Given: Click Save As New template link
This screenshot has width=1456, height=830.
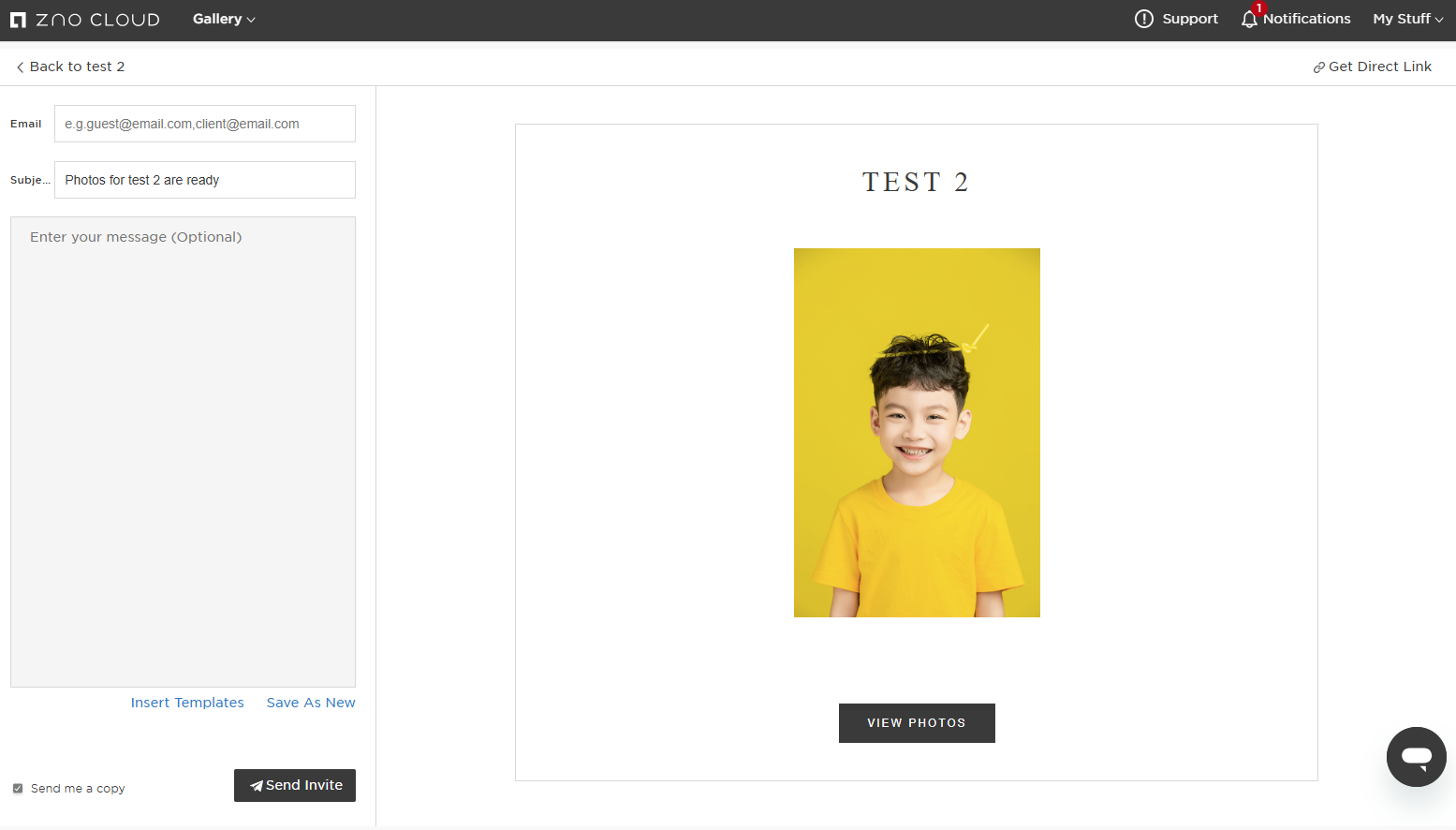Looking at the screenshot, I should pos(311,703).
